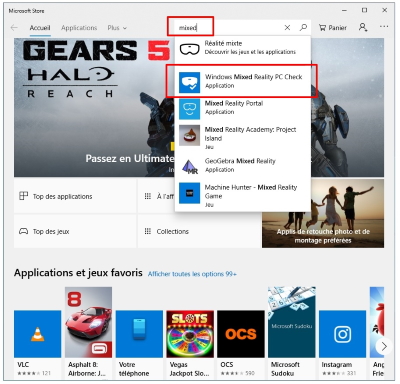Viewport: 400px width, 384px height.
Task: Close the Microsoft Store window
Action: [x=384, y=10]
